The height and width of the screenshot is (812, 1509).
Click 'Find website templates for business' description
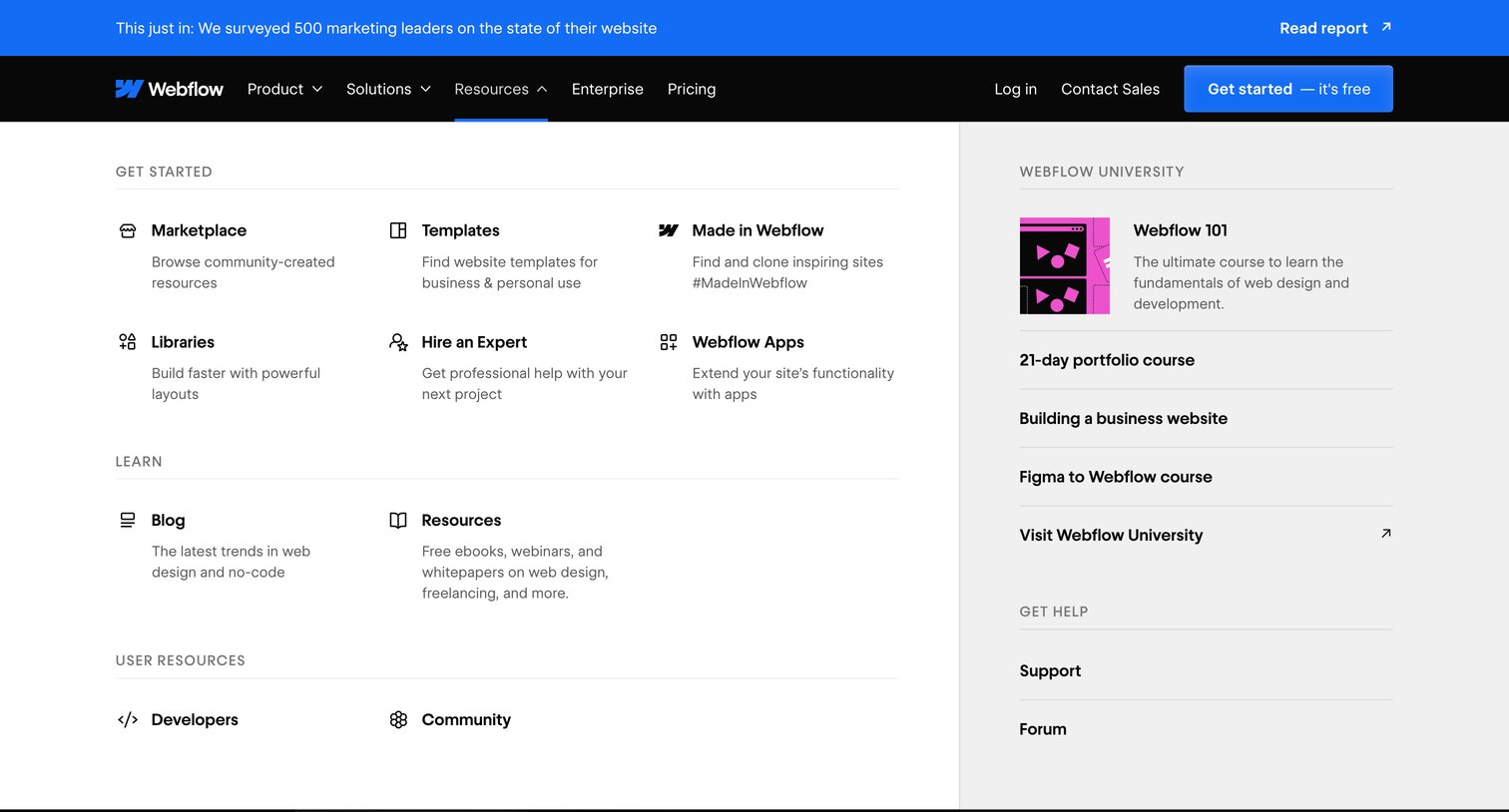[x=510, y=272]
